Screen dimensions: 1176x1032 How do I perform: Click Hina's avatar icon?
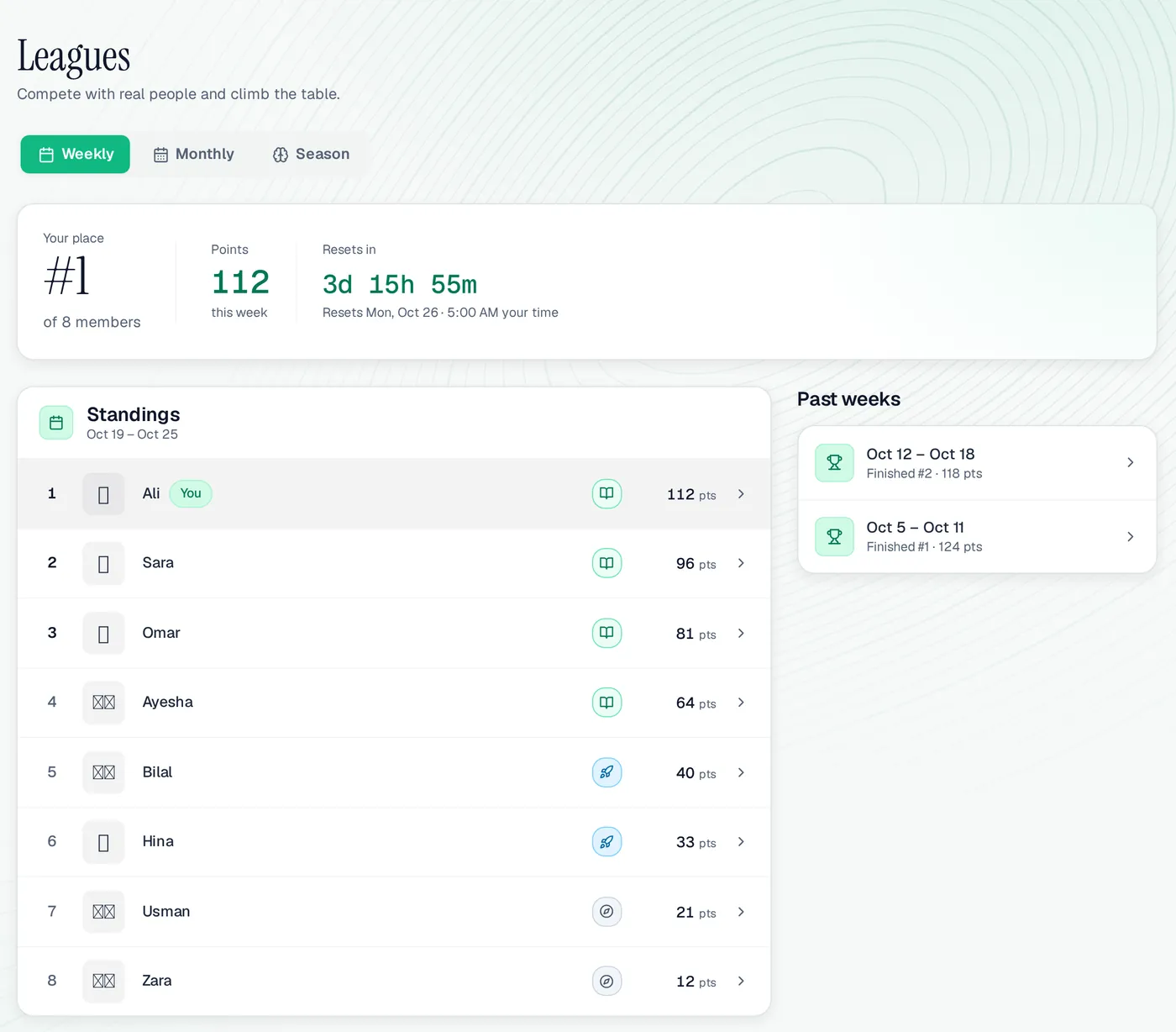[x=103, y=842]
